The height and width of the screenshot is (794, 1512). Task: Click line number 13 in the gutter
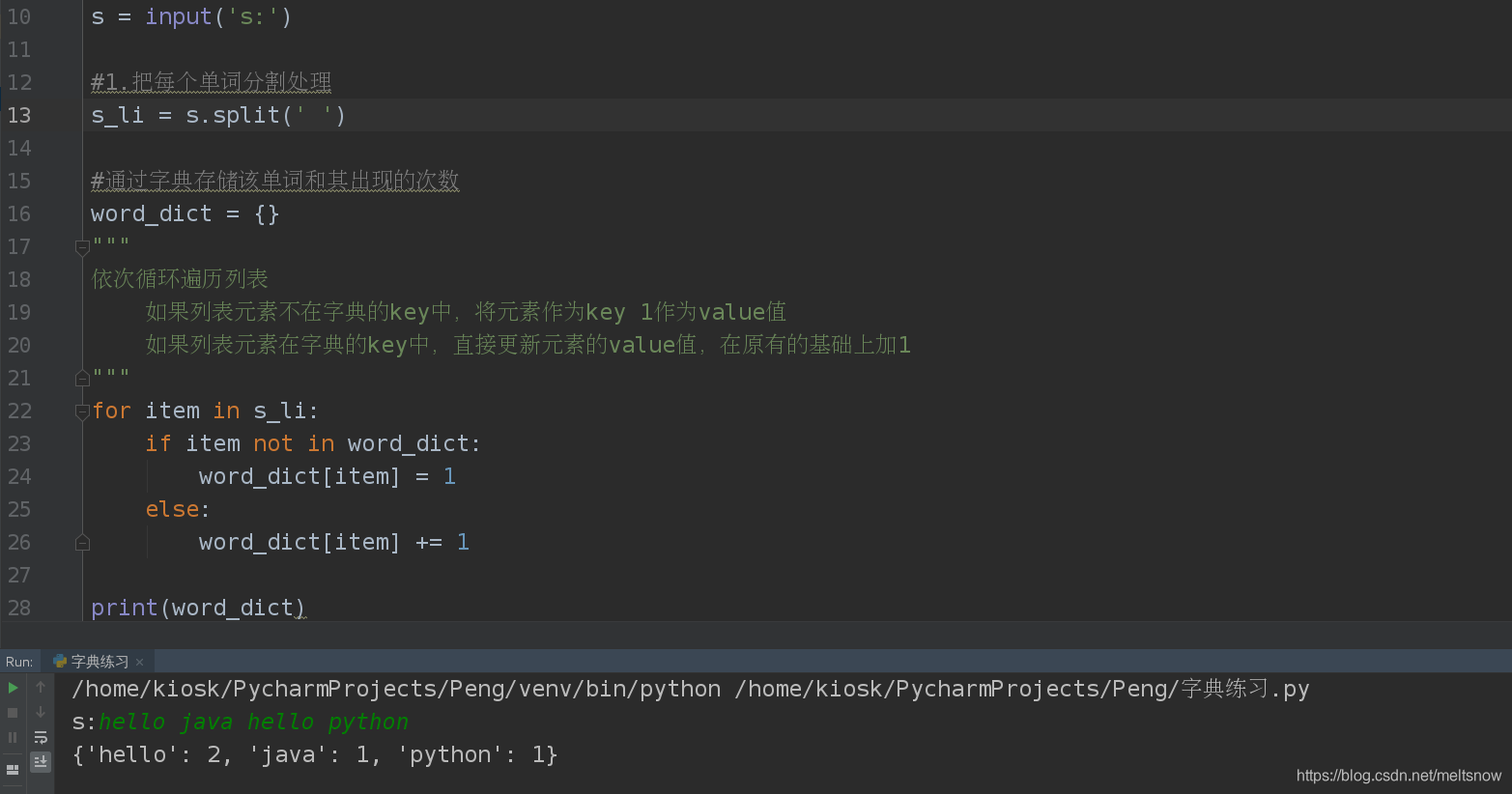coord(19,115)
